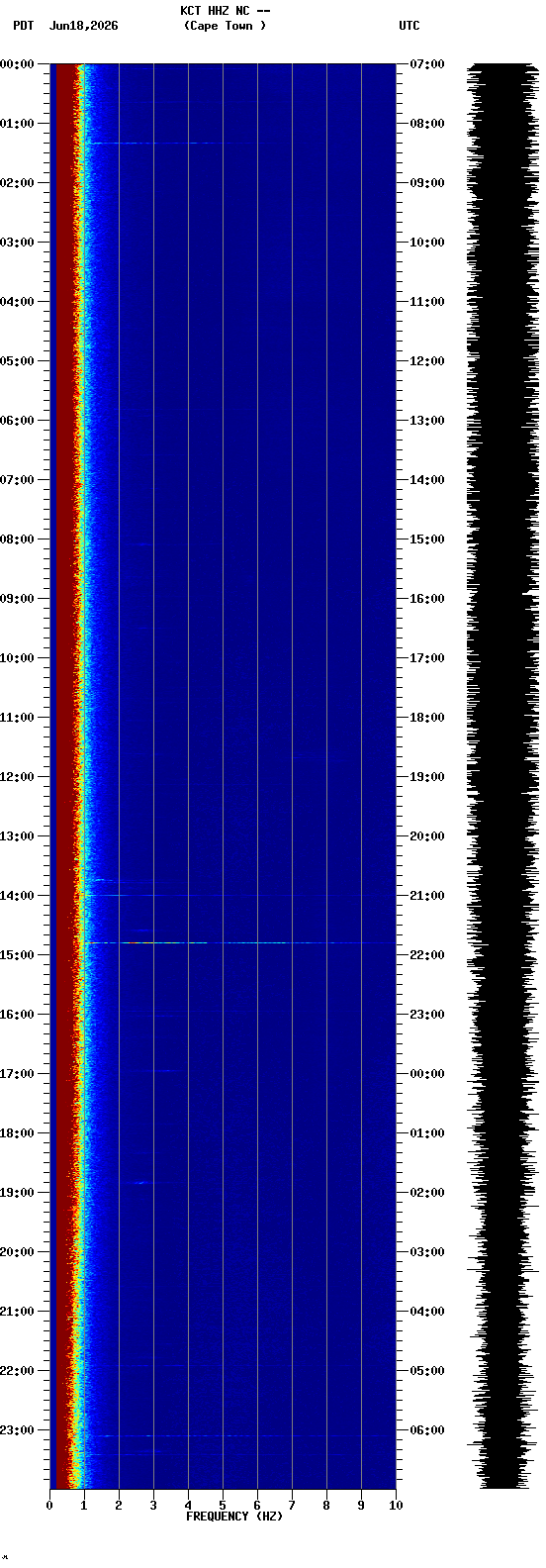Pick the 02:00 UTC time label
Viewport: 546px width, 1568px height.
pos(427,1193)
